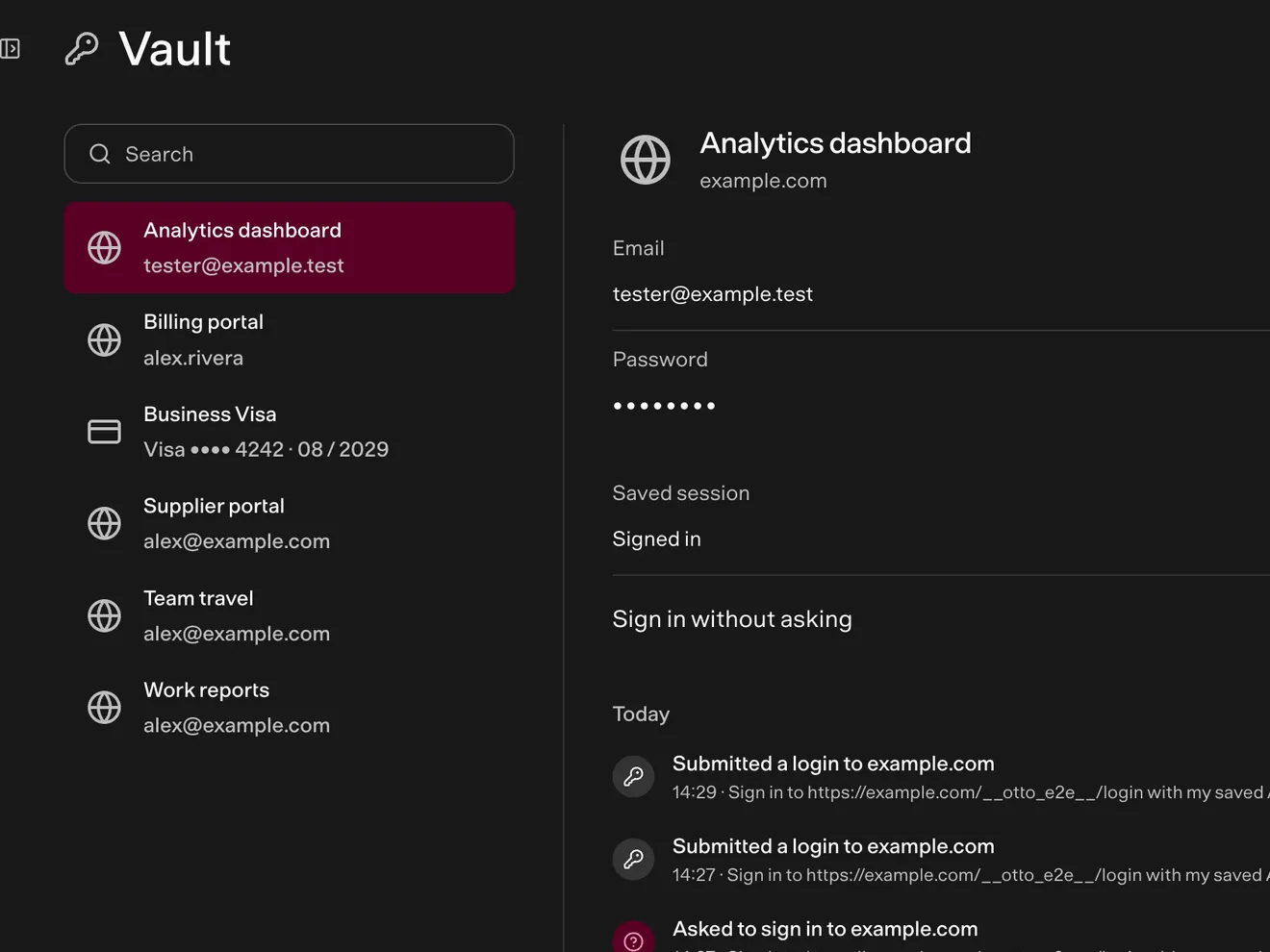Image resolution: width=1270 pixels, height=952 pixels.
Task: Toggle the sidebar panel icon
Action: click(x=10, y=48)
